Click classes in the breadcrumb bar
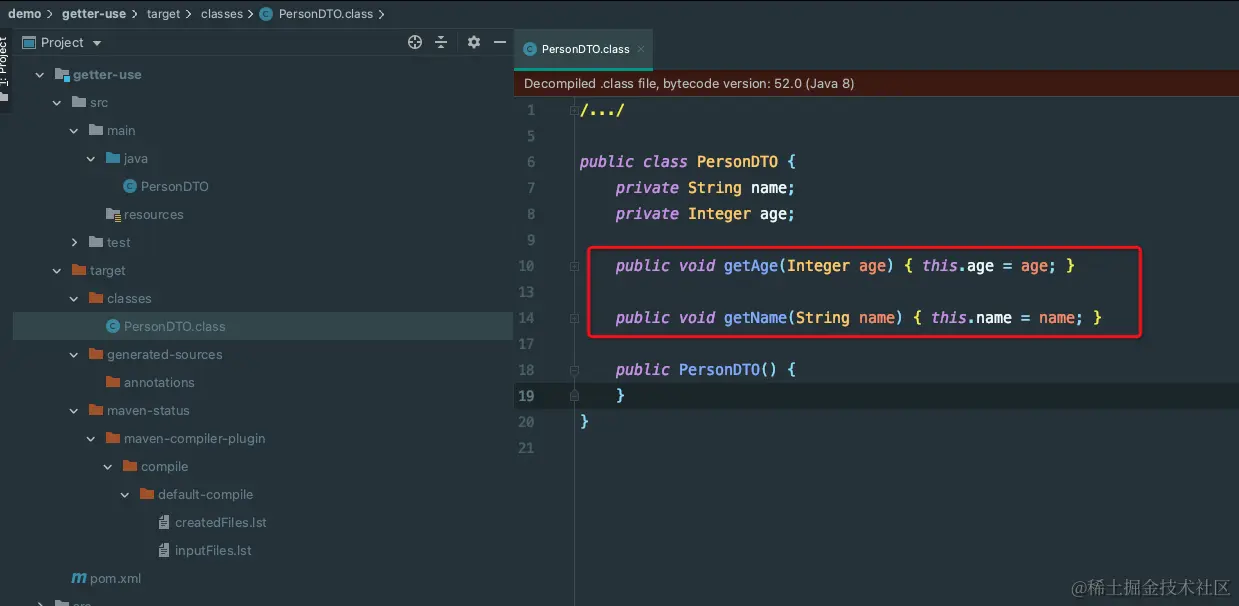Image resolution: width=1239 pixels, height=606 pixels. pyautogui.click(x=221, y=14)
